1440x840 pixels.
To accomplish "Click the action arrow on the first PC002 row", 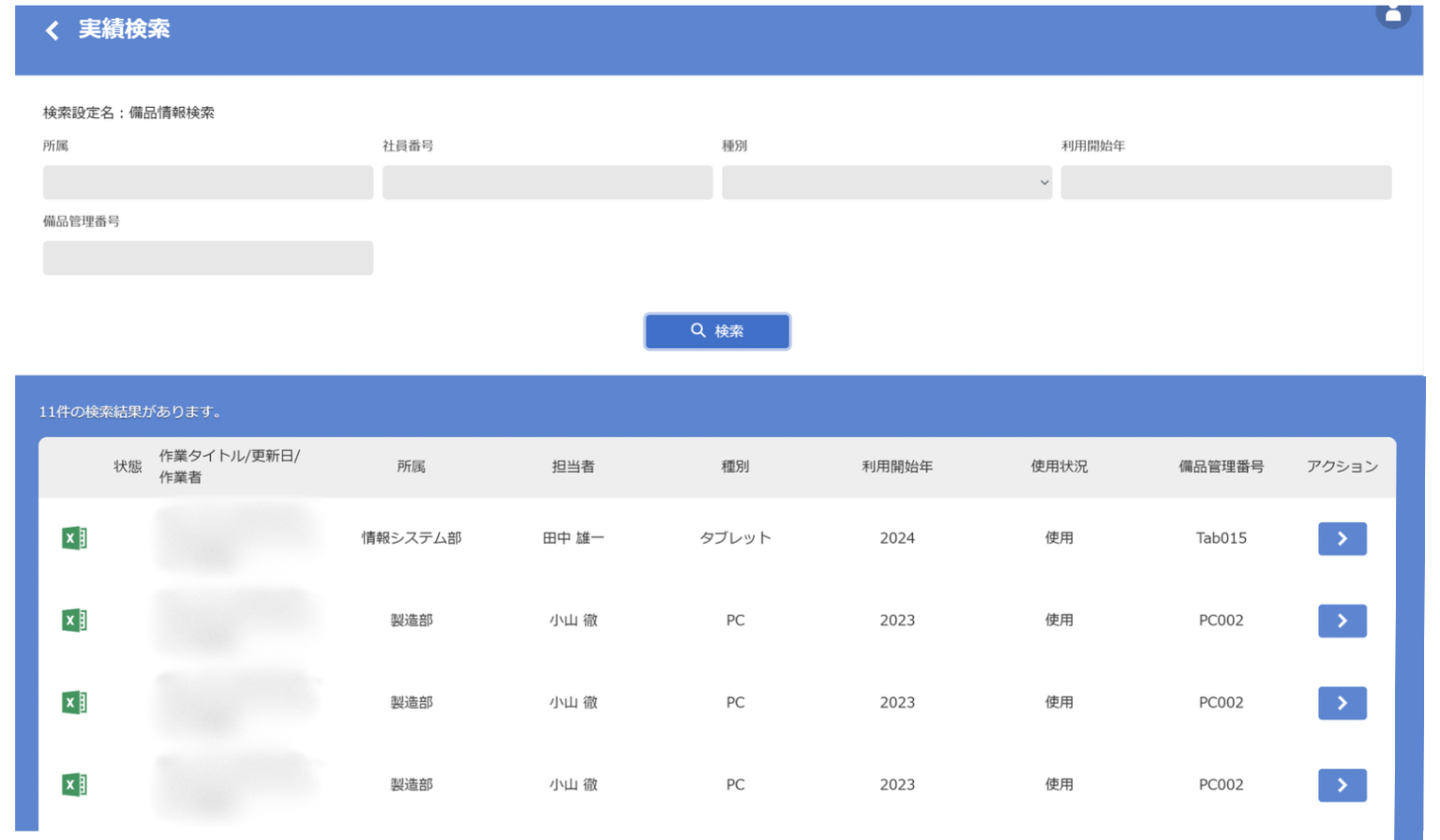I will [1342, 620].
